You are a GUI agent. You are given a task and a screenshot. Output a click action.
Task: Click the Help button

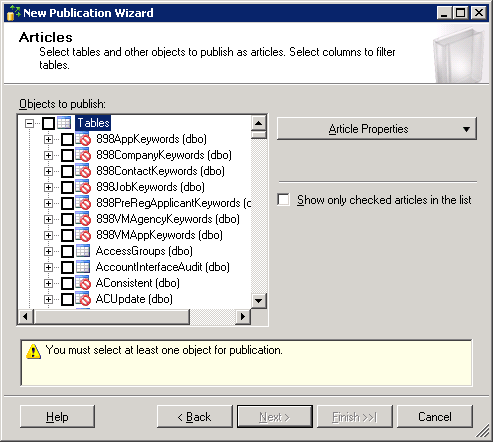(57, 417)
